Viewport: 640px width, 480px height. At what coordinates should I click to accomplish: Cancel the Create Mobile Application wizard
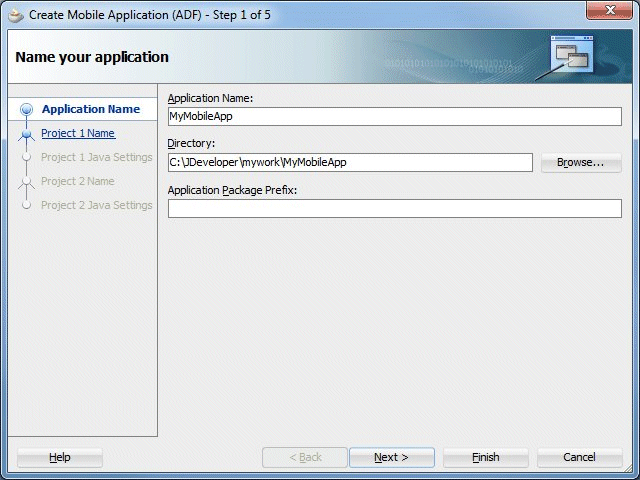[x=580, y=457]
